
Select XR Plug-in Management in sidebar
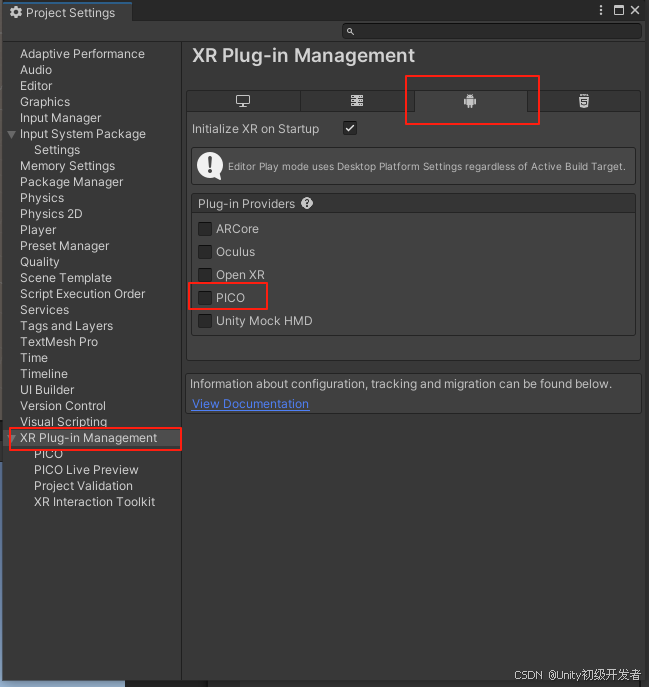point(89,438)
